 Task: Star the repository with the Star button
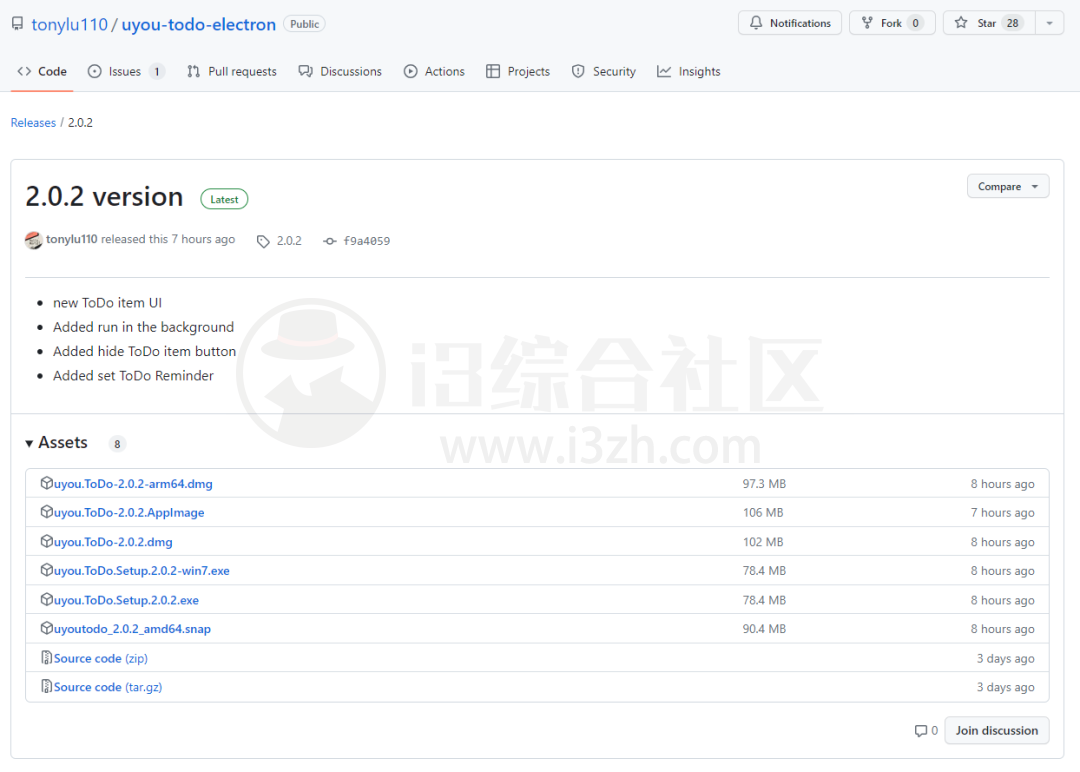pos(989,23)
